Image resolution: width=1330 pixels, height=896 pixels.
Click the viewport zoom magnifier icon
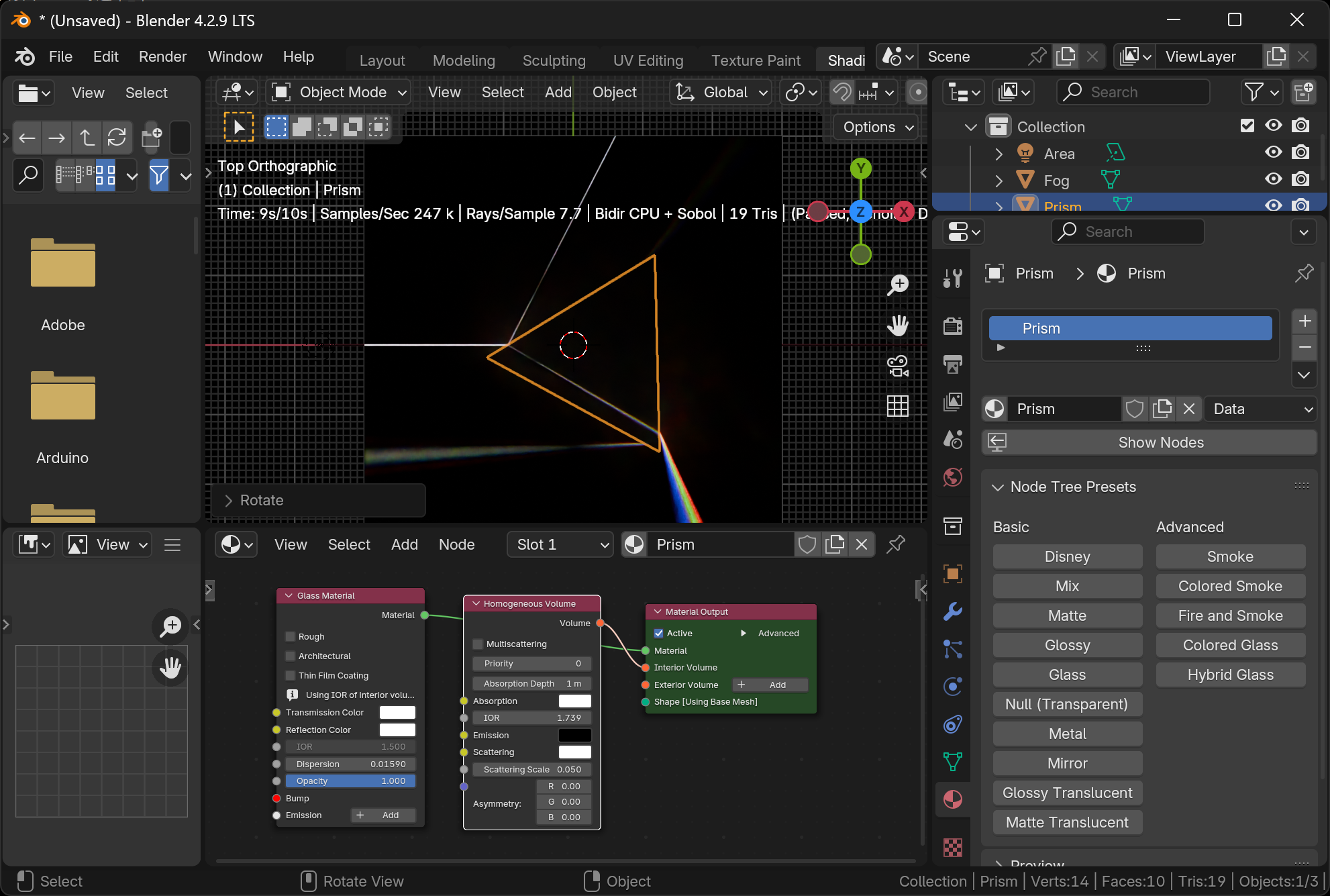[897, 285]
